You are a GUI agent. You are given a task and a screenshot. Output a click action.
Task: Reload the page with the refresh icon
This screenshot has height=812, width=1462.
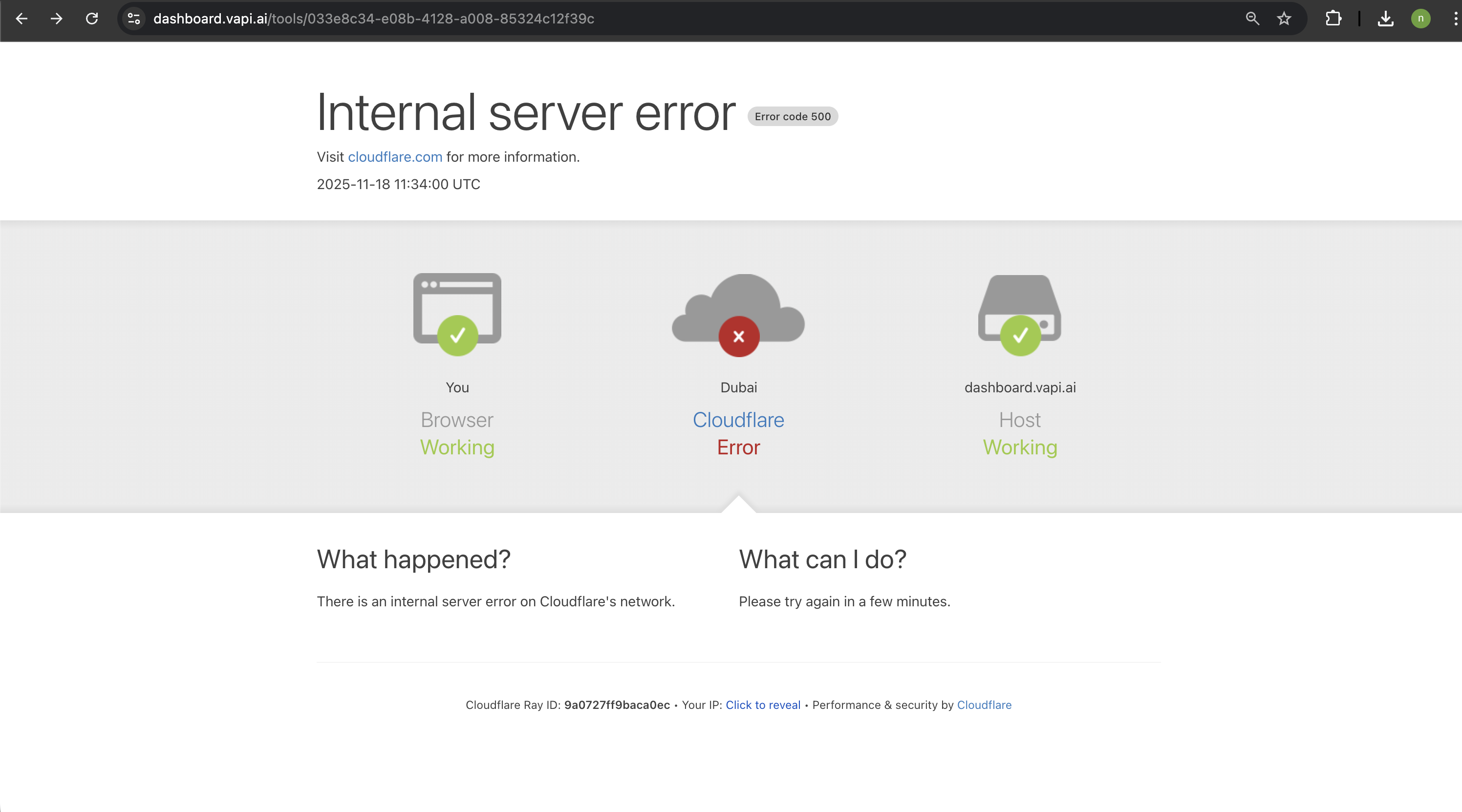(92, 19)
